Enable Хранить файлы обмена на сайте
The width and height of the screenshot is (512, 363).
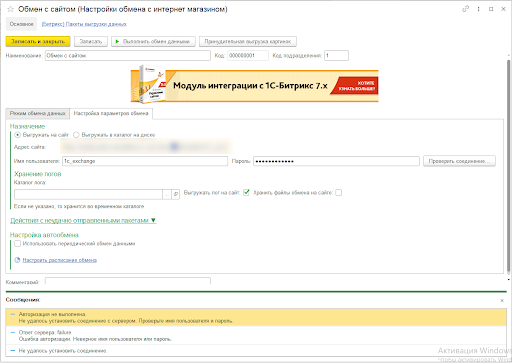pos(339,193)
